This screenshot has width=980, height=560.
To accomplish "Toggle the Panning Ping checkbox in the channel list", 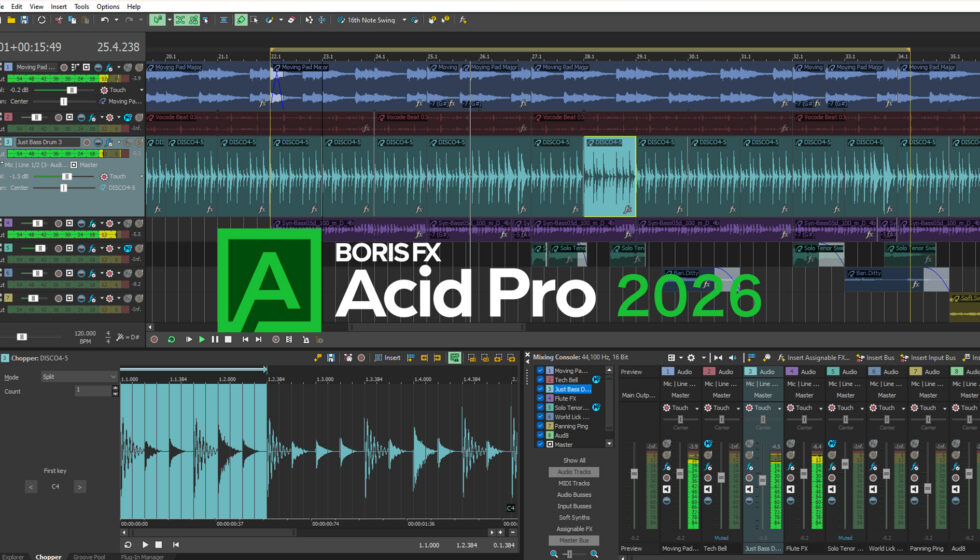I will [541, 426].
